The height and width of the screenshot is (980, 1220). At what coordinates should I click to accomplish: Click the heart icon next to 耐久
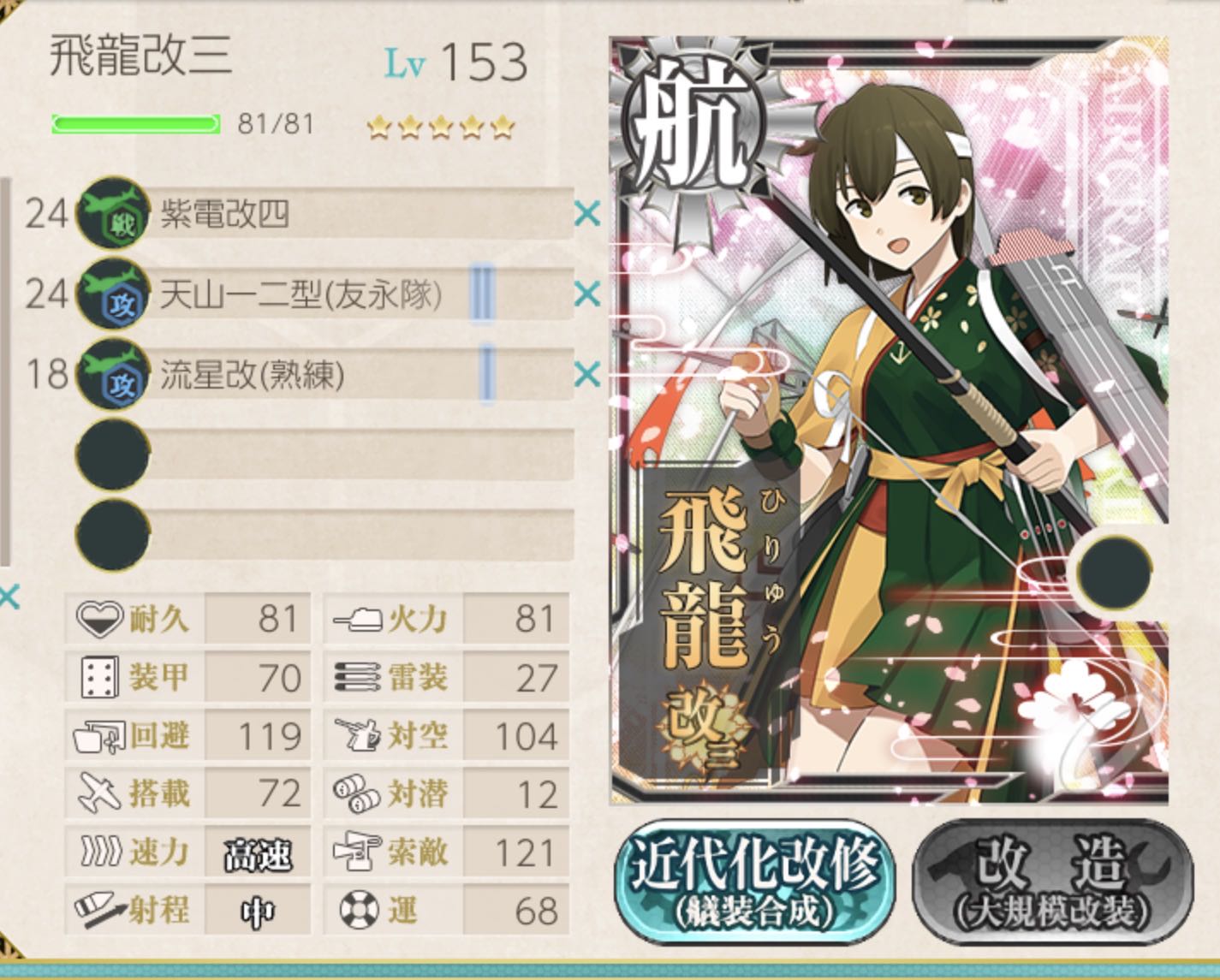click(x=98, y=619)
